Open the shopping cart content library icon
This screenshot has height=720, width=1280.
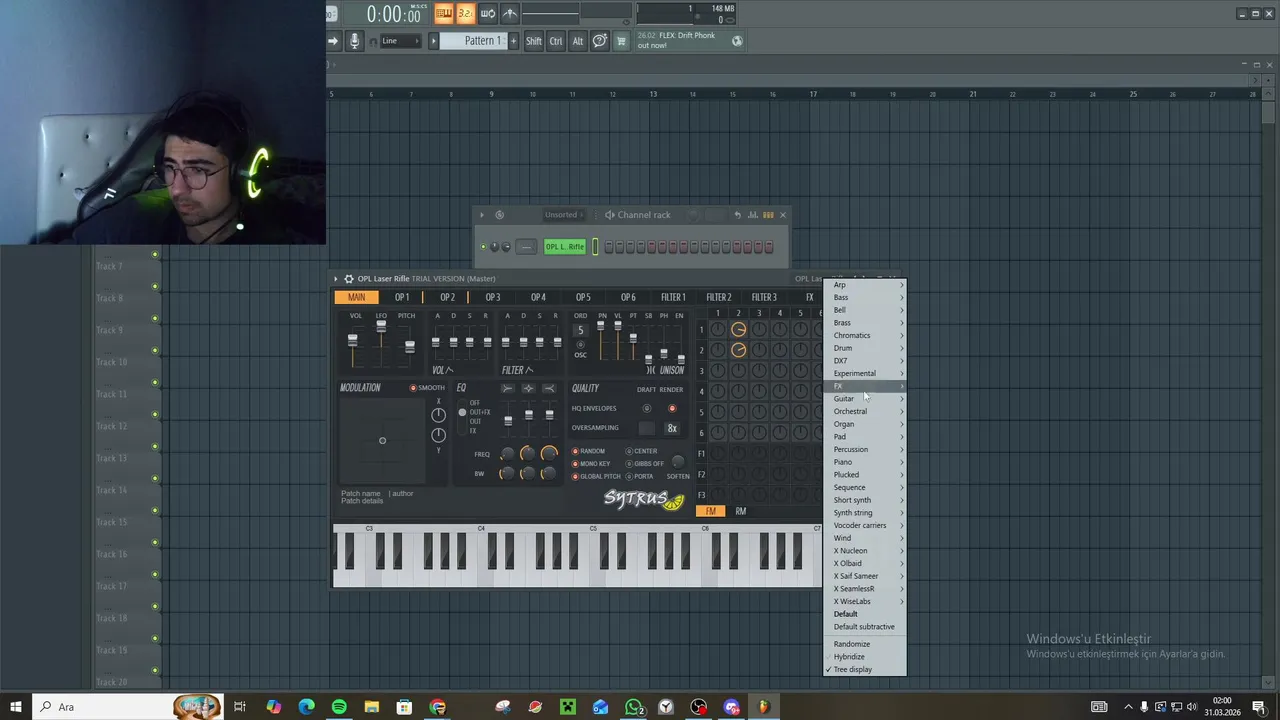(621, 41)
